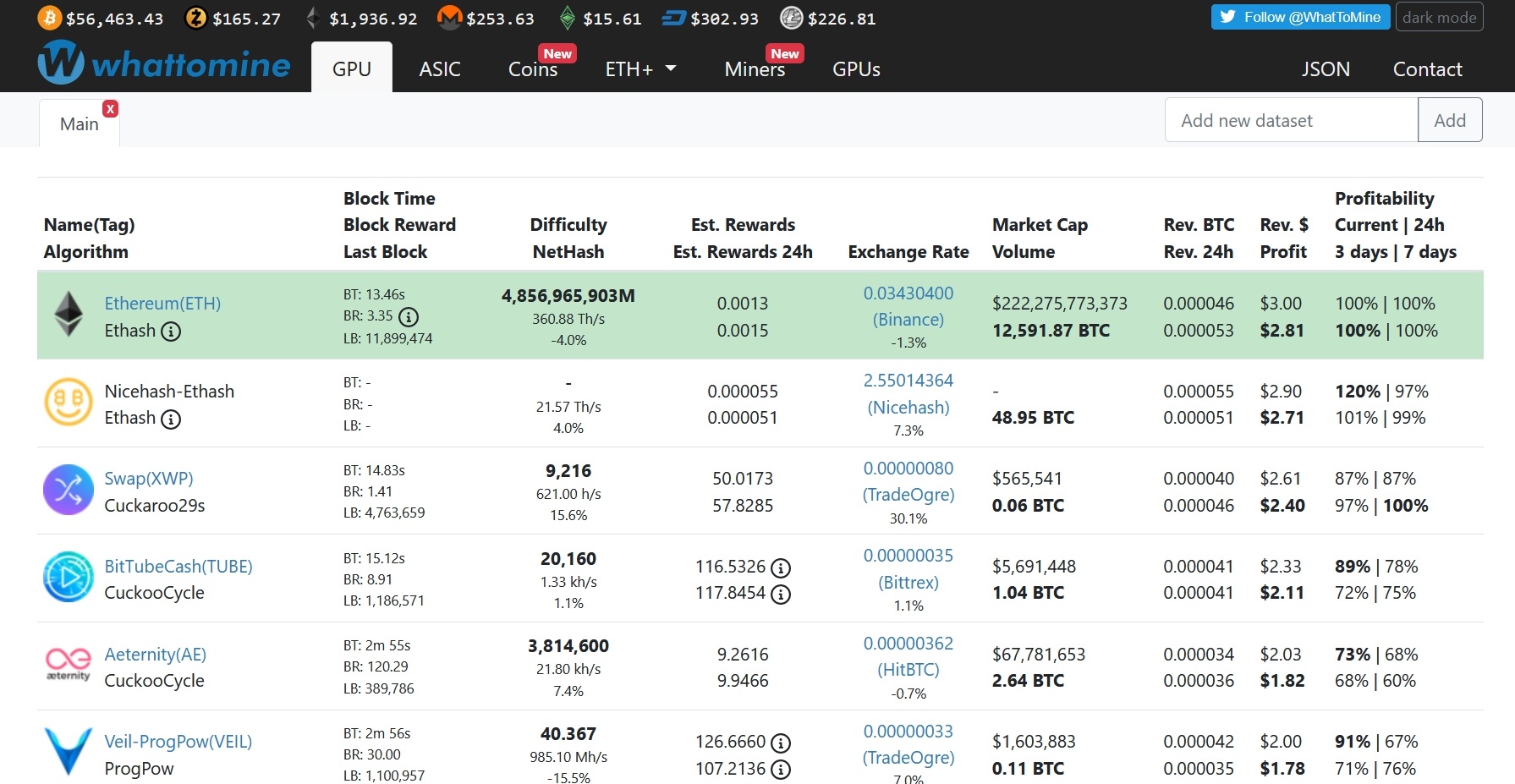The width and height of the screenshot is (1515, 784).
Task: Open the Contact page
Action: 1427,69
